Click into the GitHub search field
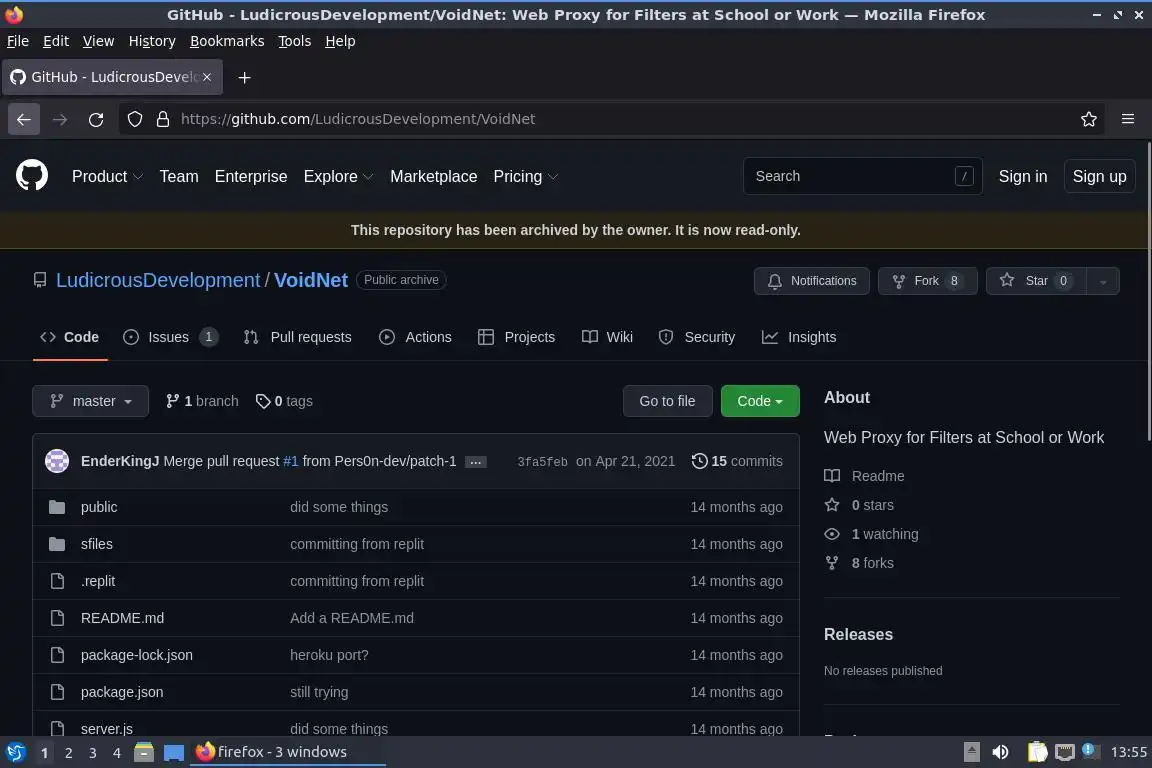This screenshot has height=768, width=1152. 863,176
